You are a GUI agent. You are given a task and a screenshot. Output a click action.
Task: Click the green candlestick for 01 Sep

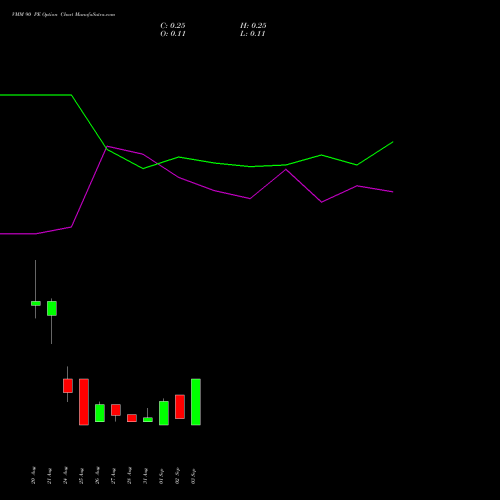[x=164, y=413]
